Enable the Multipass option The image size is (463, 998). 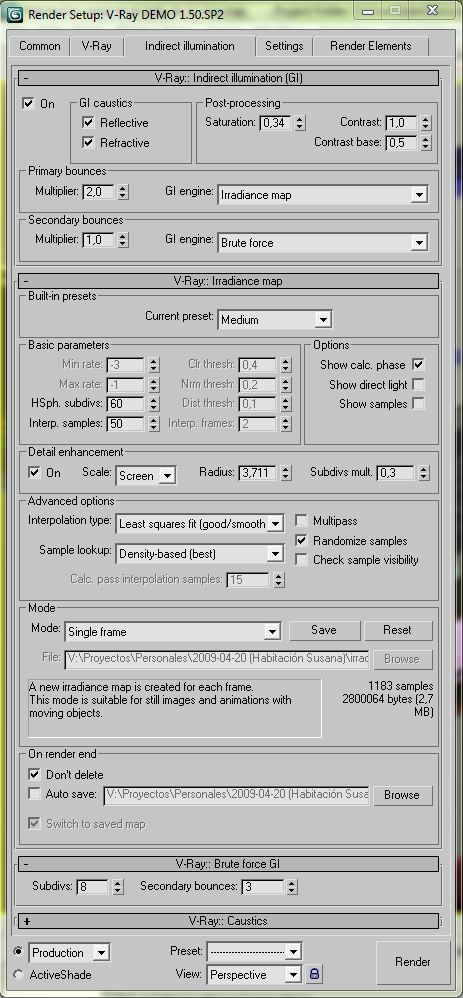pyautogui.click(x=302, y=521)
